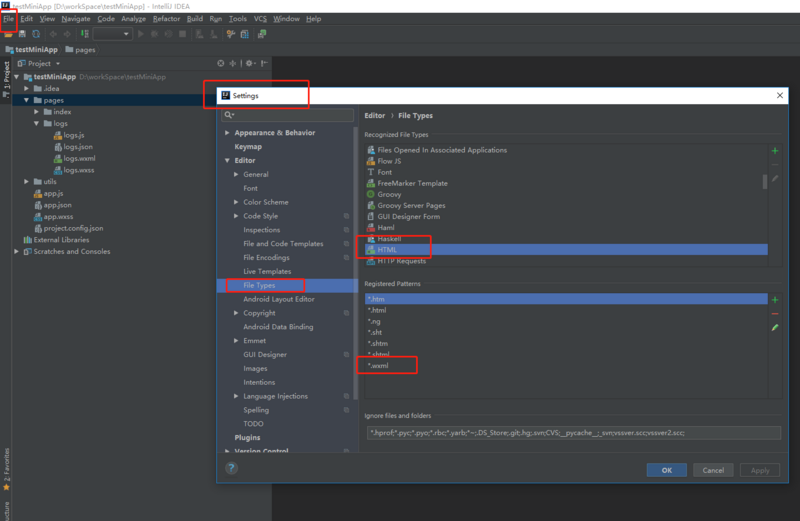Open the Navigate menu
800x521 pixels.
[x=76, y=19]
